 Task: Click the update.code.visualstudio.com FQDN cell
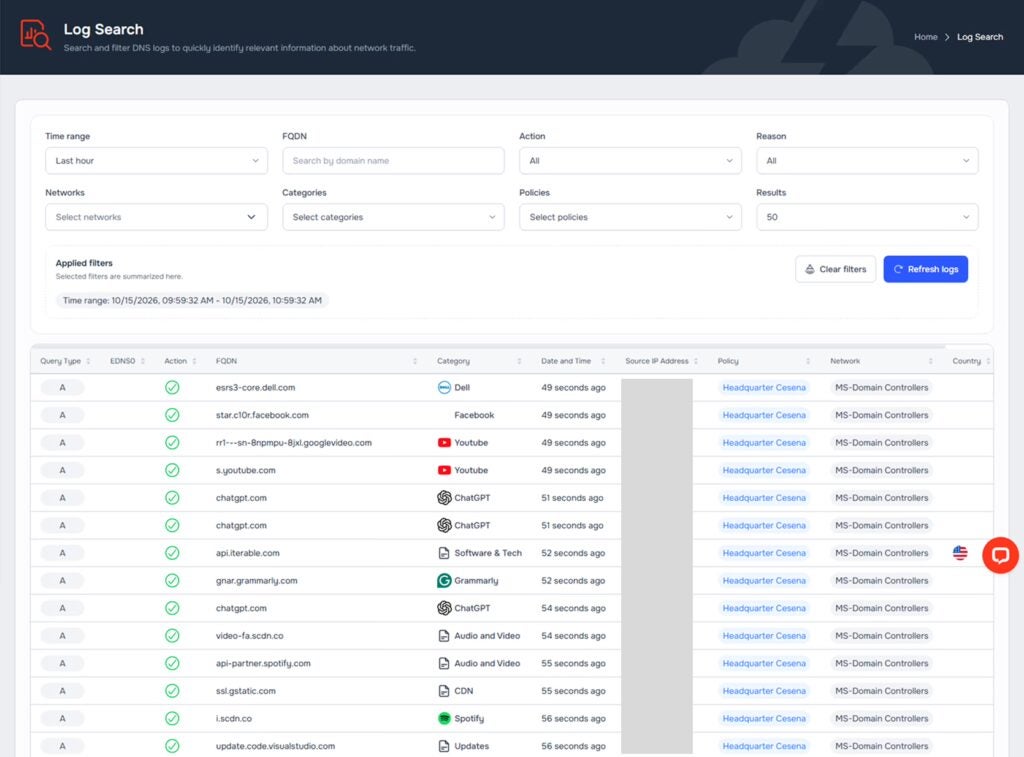coord(275,746)
